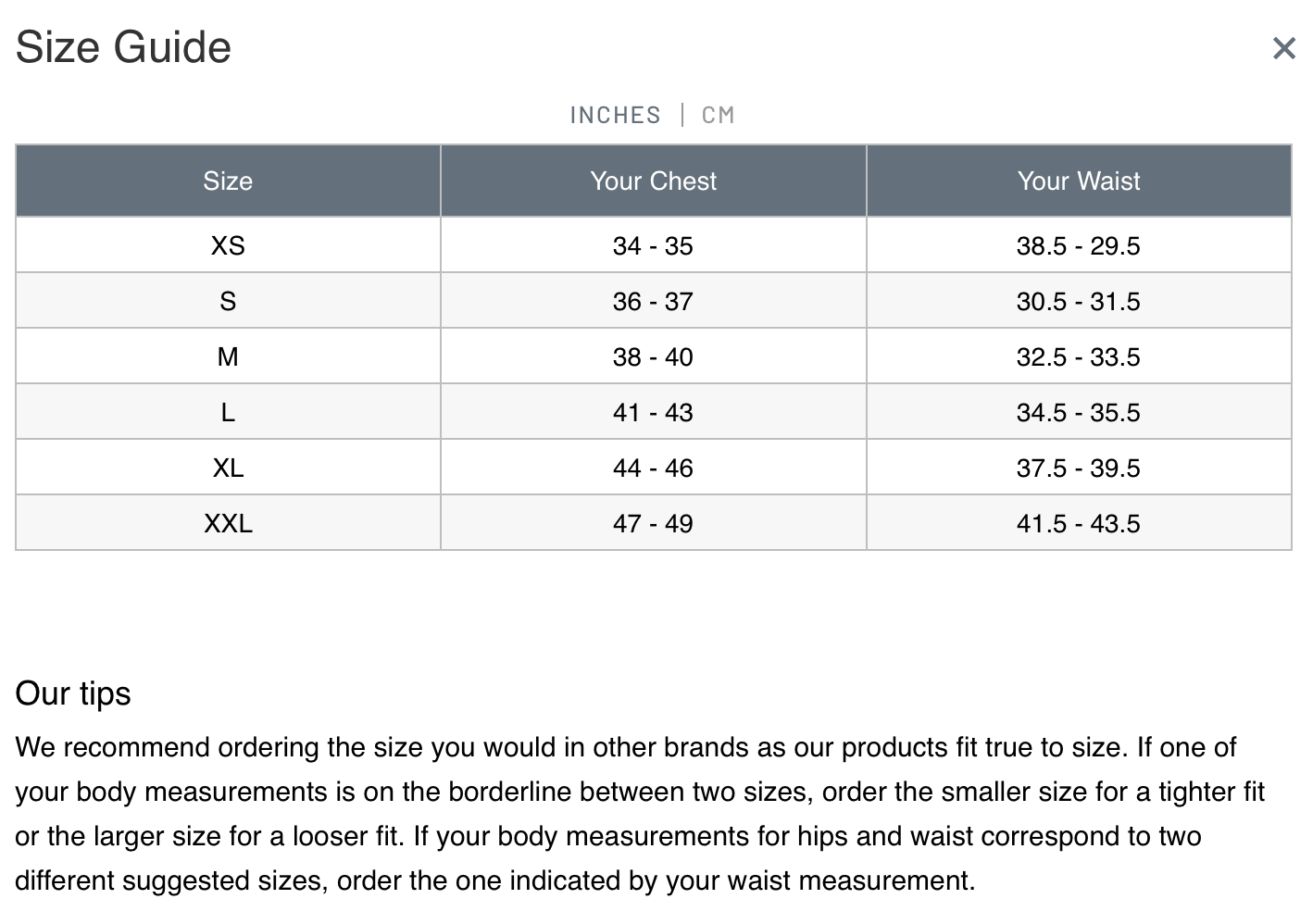Screen dimensions: 1313x924
Task: Click waist measurement 38.5 - 29.5
Action: coord(1079,245)
